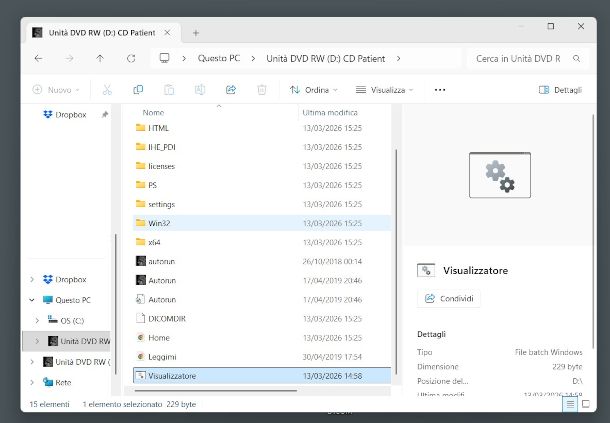Click the forward navigation arrow
The height and width of the screenshot is (423, 610).
[x=69, y=59]
